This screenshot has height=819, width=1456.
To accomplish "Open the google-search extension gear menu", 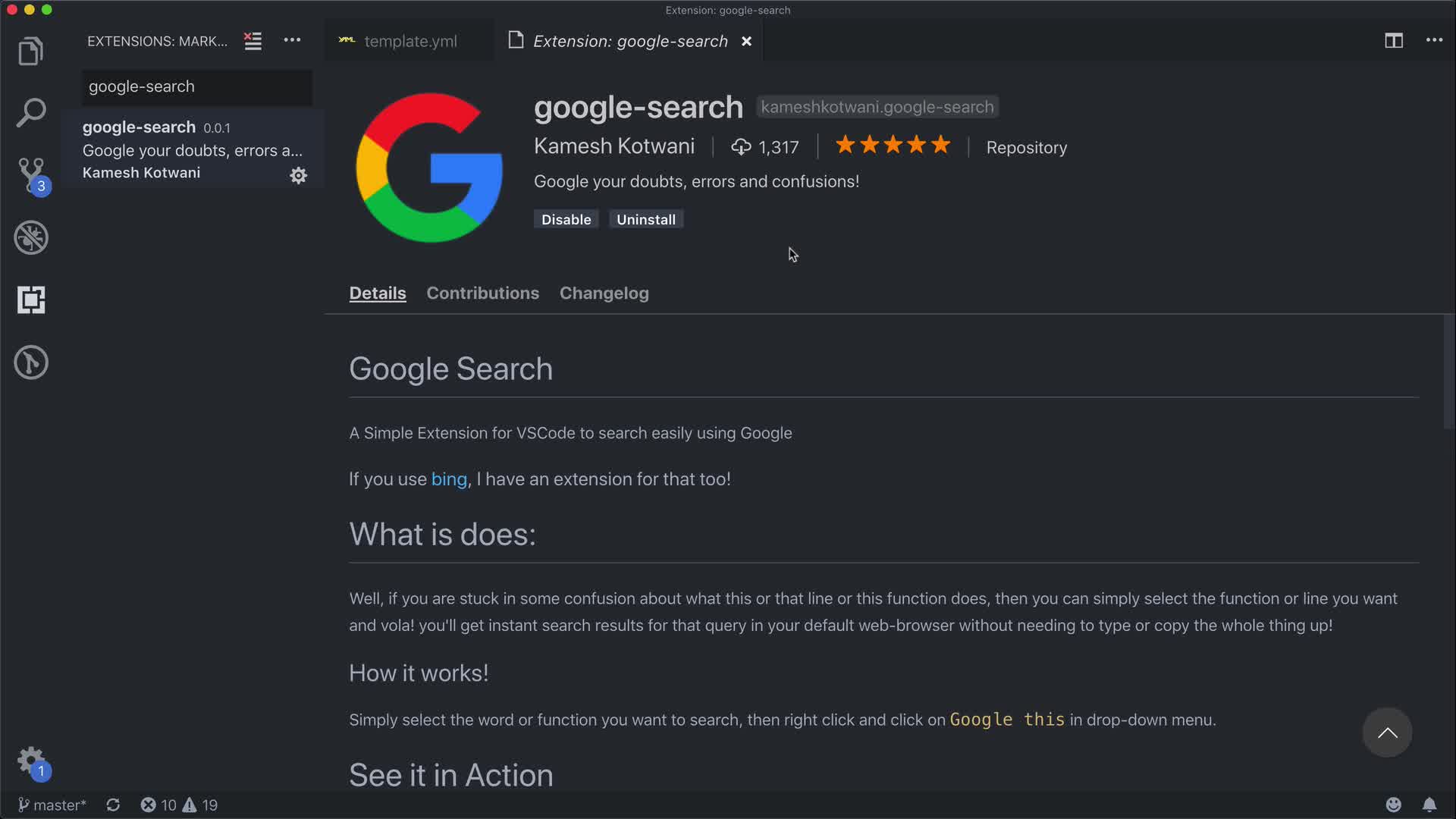I will pos(298,176).
